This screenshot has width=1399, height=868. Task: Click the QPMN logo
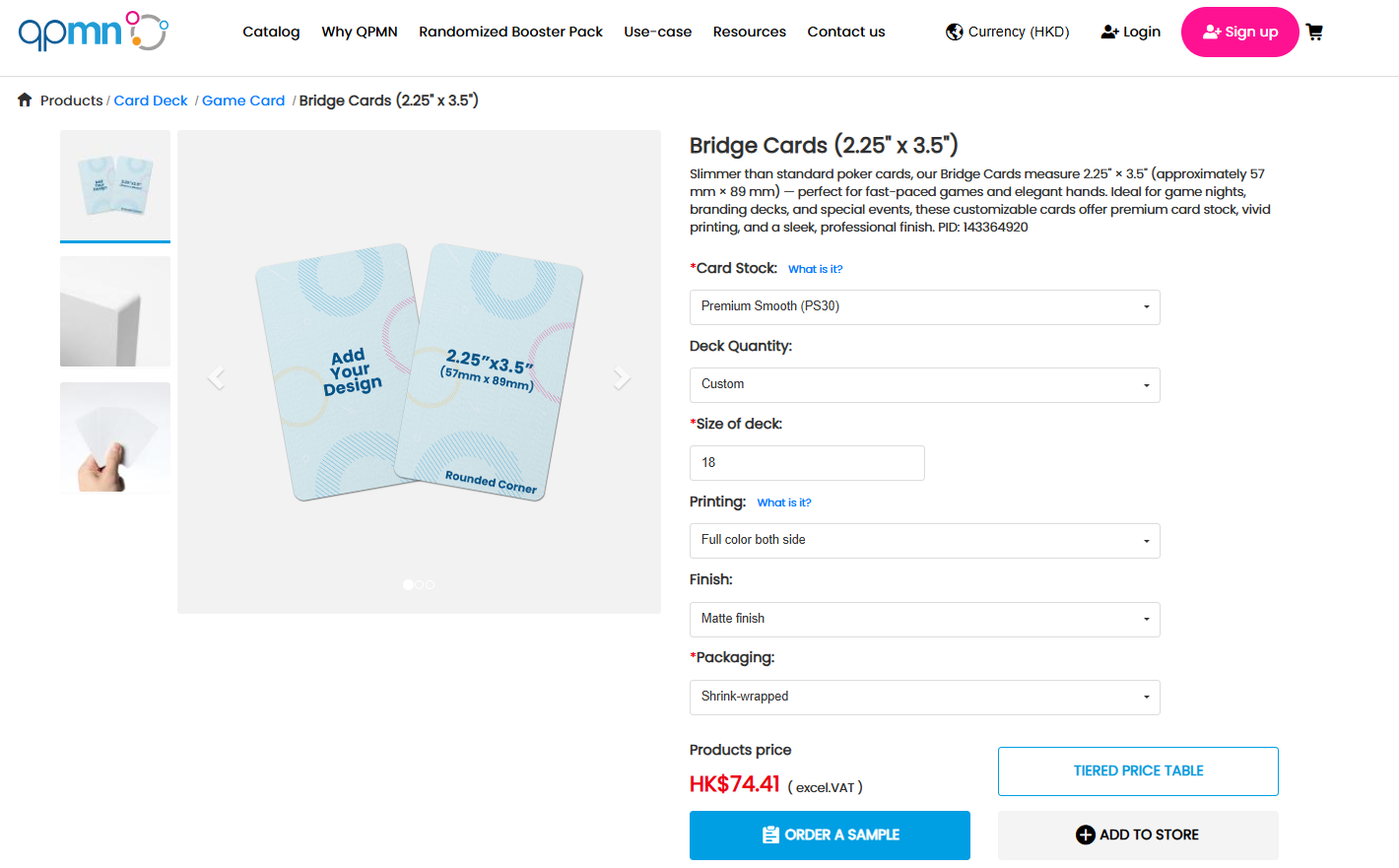(93, 32)
